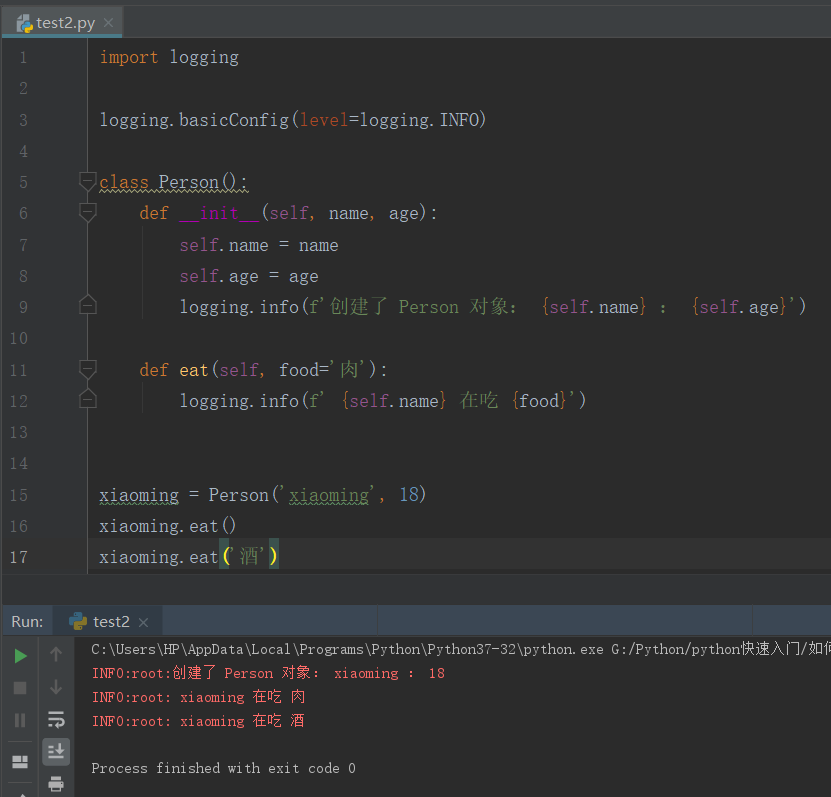The width and height of the screenshot is (831, 797).
Task: Click on logging.basicConfig call
Action: [x=293, y=120]
